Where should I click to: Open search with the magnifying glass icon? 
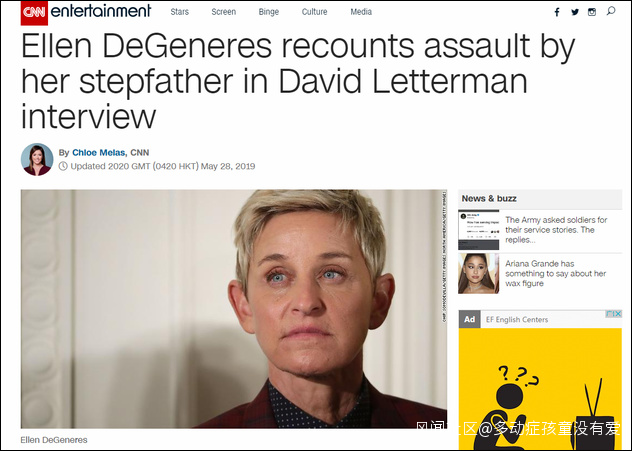[611, 11]
